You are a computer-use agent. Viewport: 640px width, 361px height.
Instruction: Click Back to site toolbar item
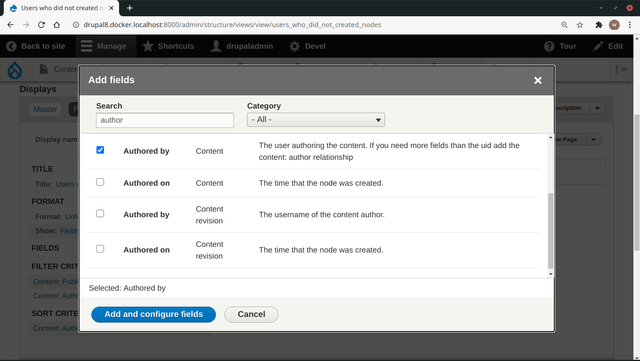click(x=36, y=46)
